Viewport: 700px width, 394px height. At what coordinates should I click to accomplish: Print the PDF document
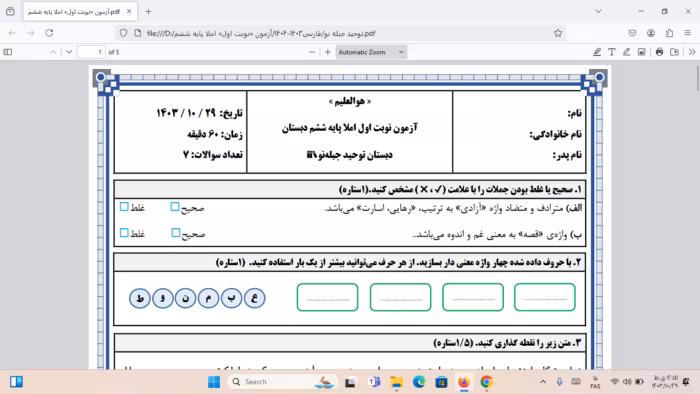[x=659, y=52]
